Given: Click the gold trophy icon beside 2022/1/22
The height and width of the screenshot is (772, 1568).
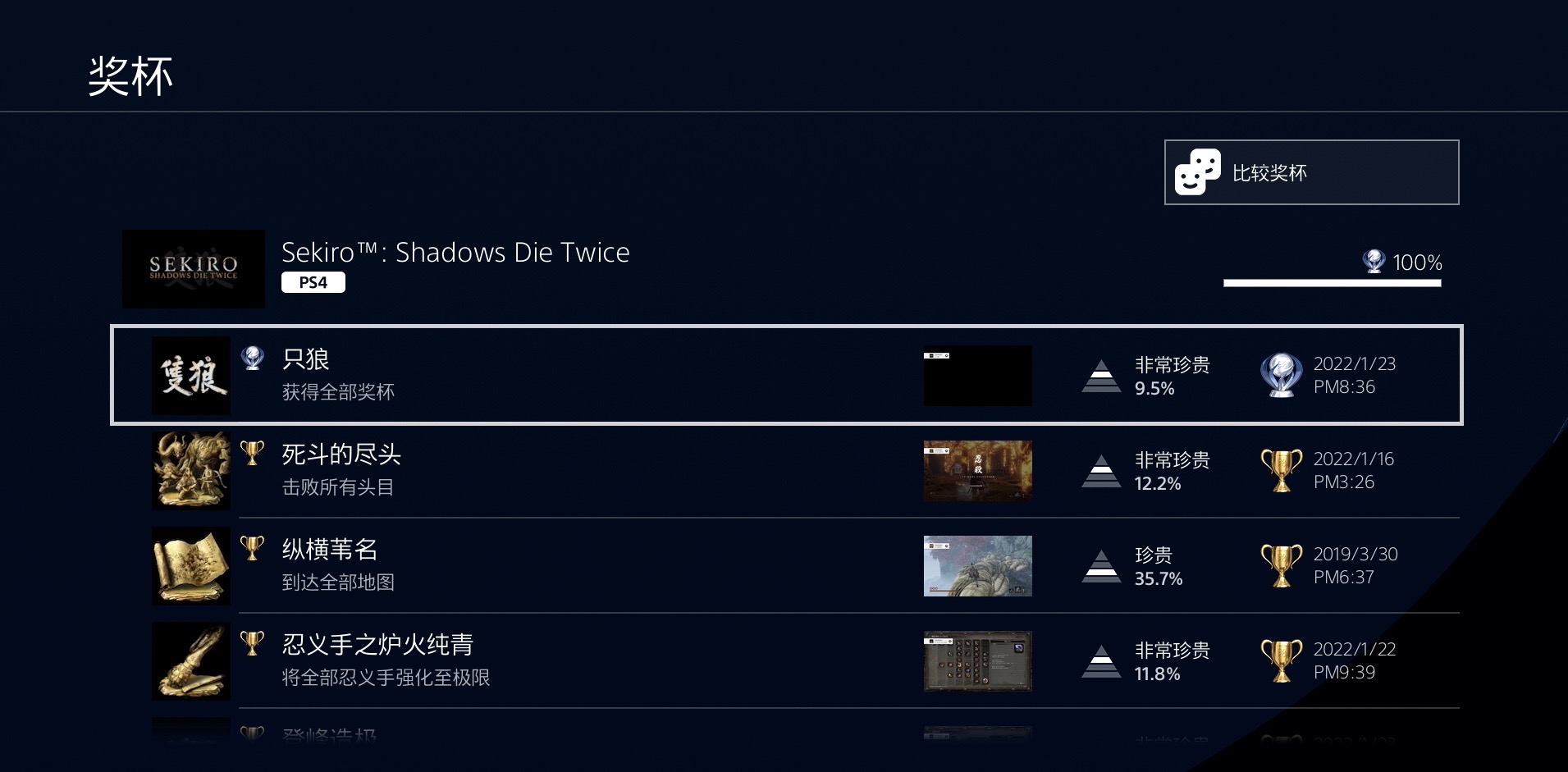Looking at the screenshot, I should 1281,660.
